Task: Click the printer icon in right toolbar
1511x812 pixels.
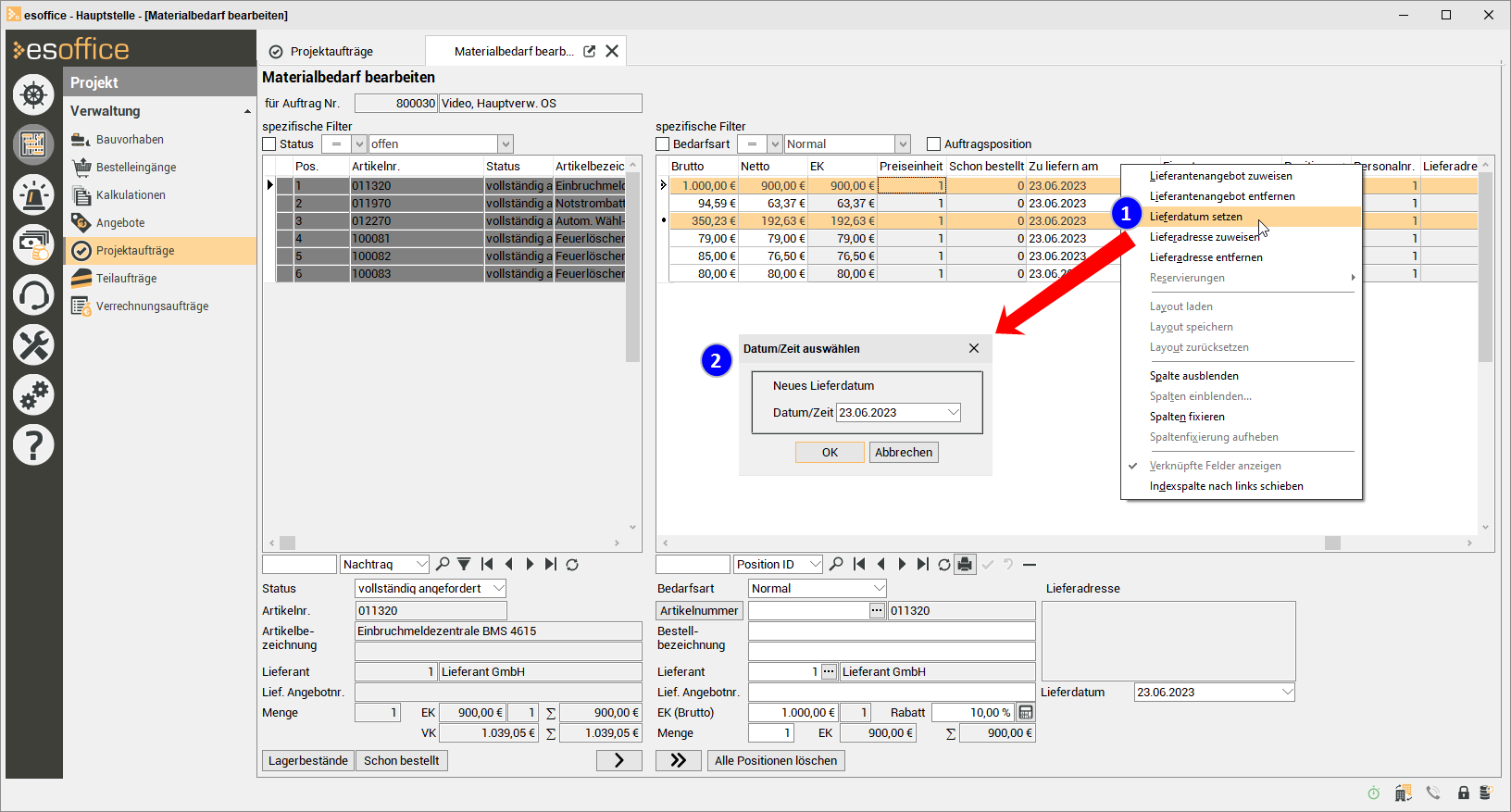Action: click(965, 565)
